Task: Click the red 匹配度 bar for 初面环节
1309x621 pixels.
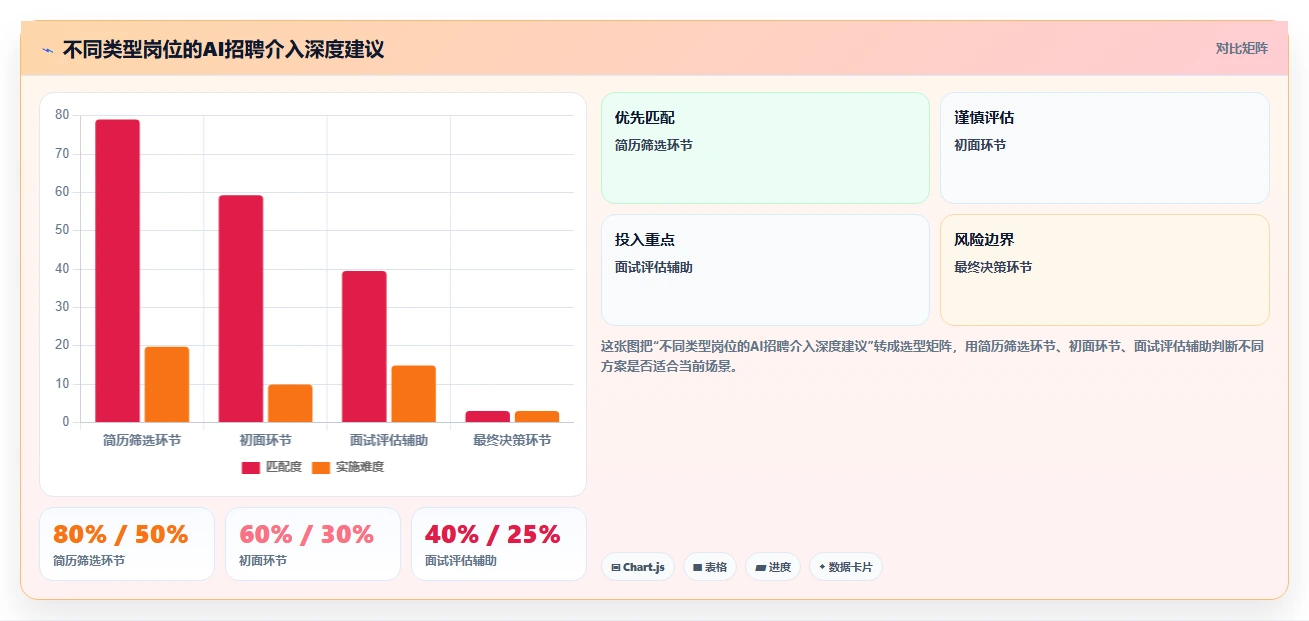Action: coord(241,309)
